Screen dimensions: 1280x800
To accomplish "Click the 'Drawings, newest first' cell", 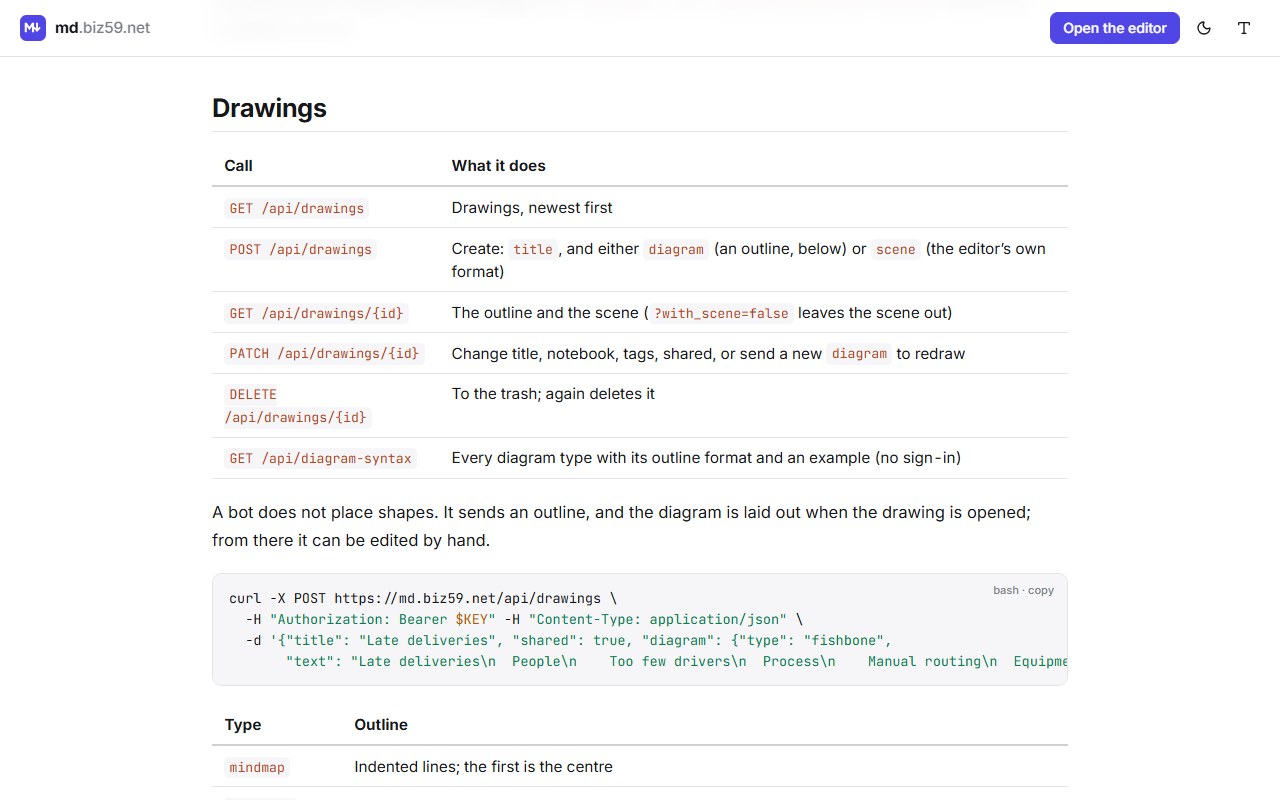I will (532, 208).
